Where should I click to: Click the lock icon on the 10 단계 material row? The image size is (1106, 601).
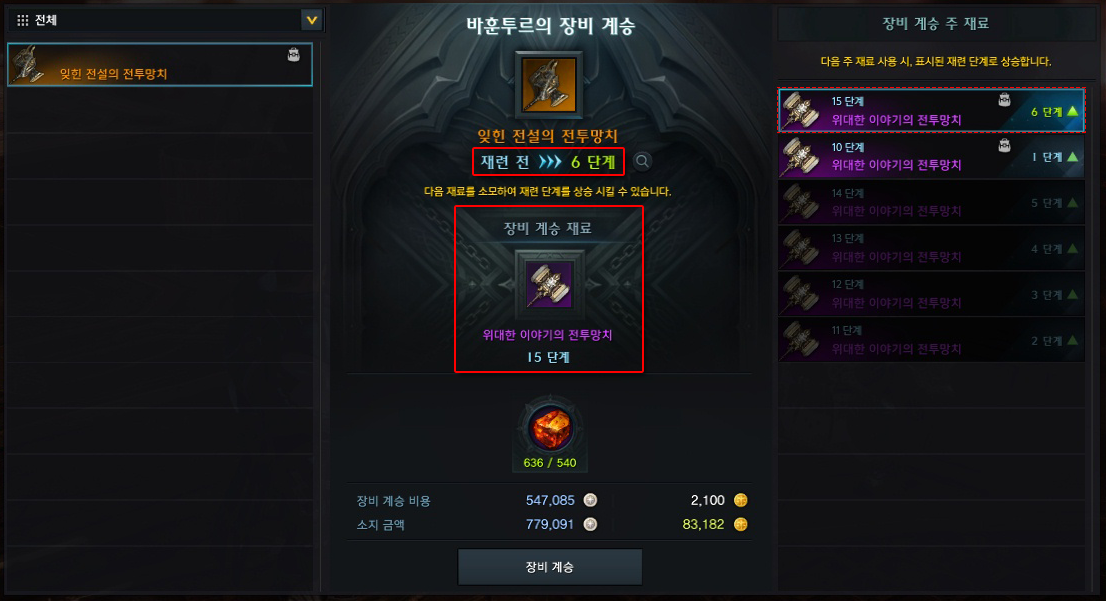point(1004,146)
